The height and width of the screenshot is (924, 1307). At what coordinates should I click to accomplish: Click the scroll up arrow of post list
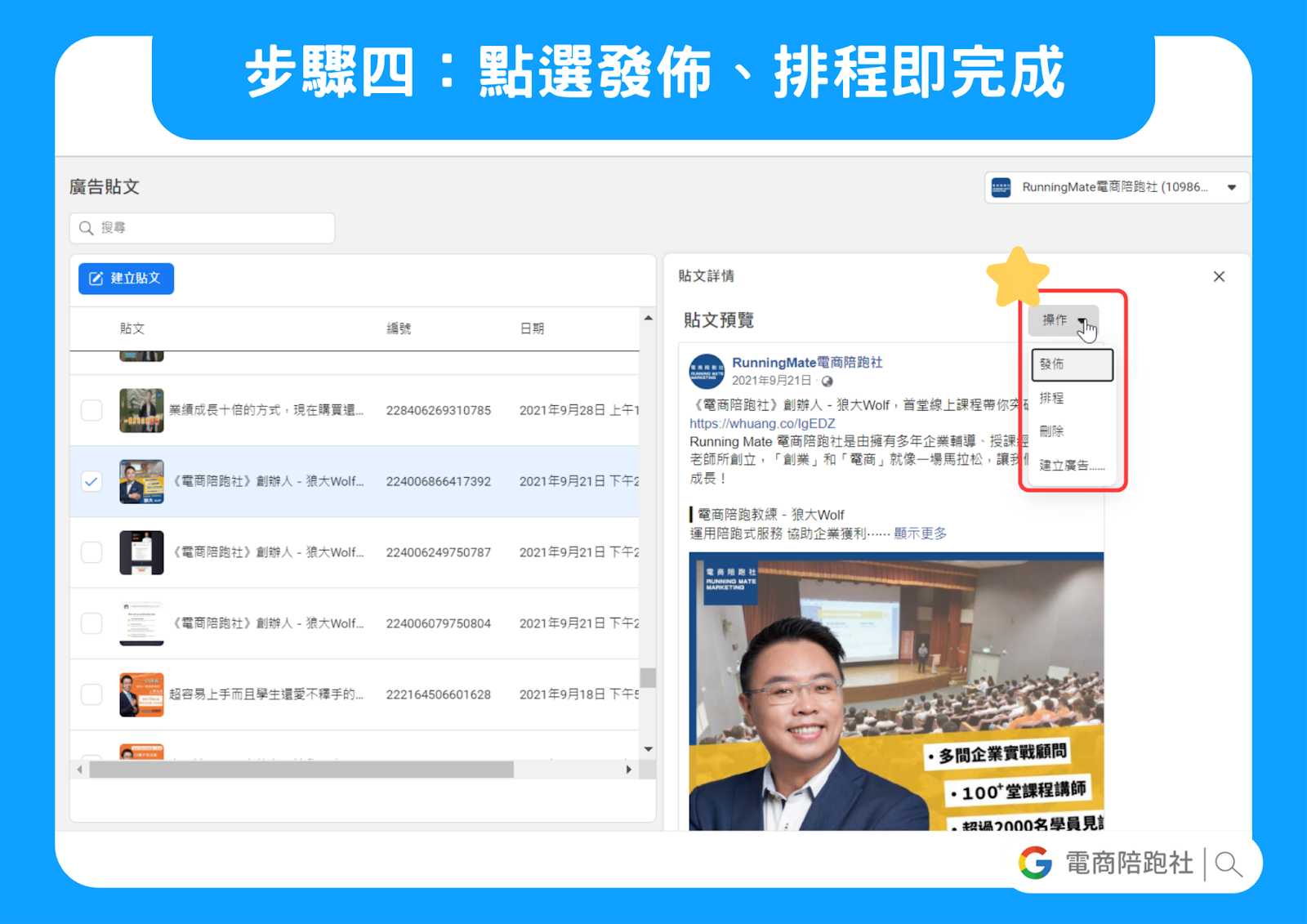tap(648, 318)
